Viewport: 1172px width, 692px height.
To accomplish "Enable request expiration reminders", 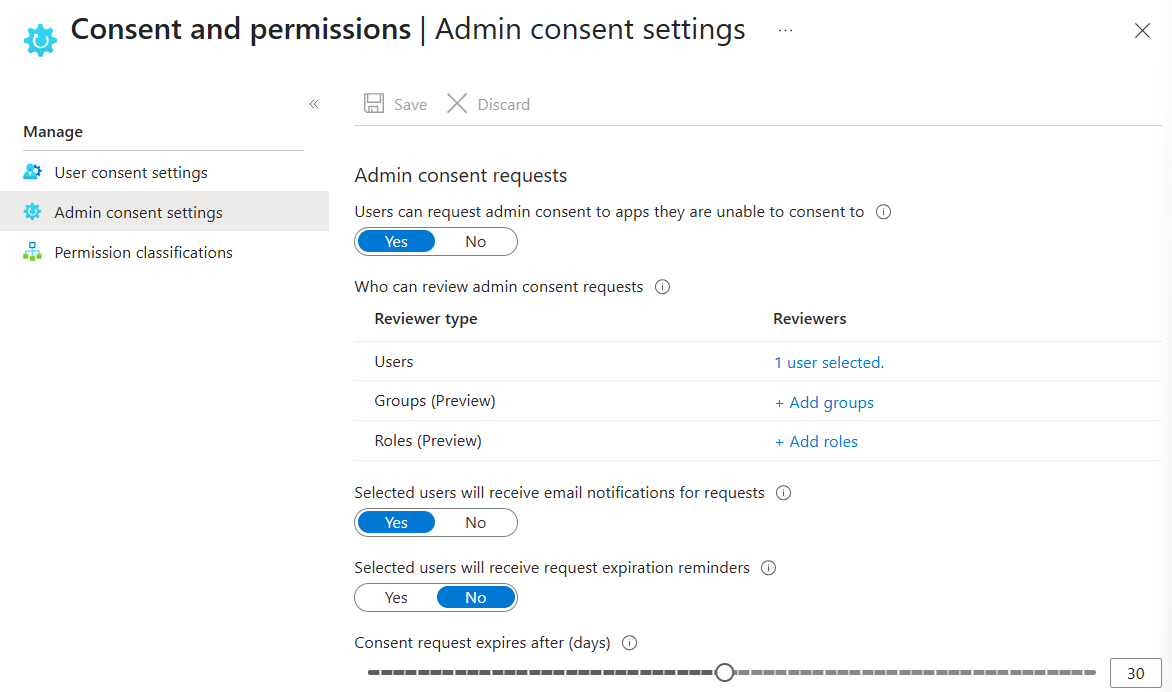I will click(395, 597).
